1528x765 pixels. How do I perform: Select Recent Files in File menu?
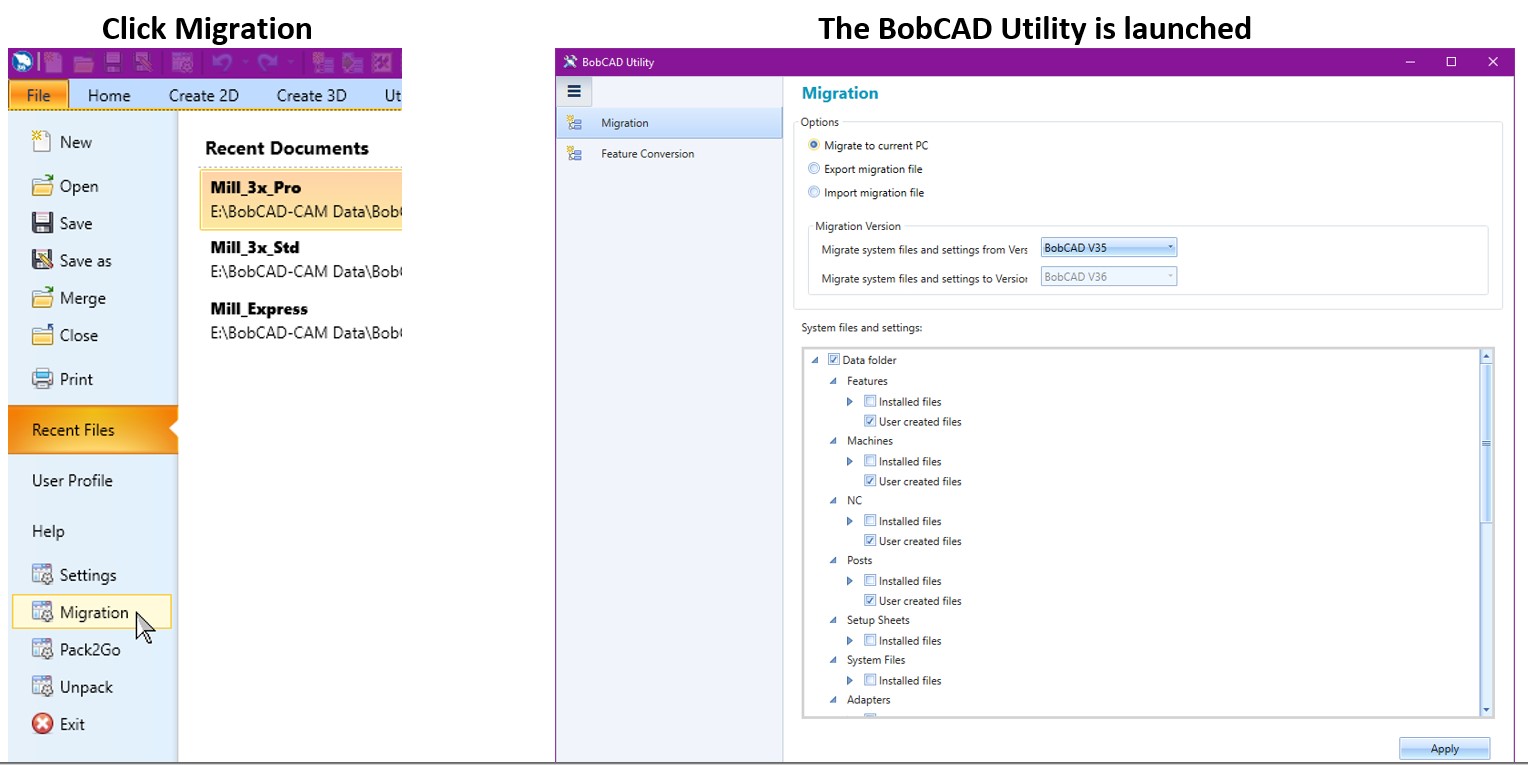click(93, 430)
